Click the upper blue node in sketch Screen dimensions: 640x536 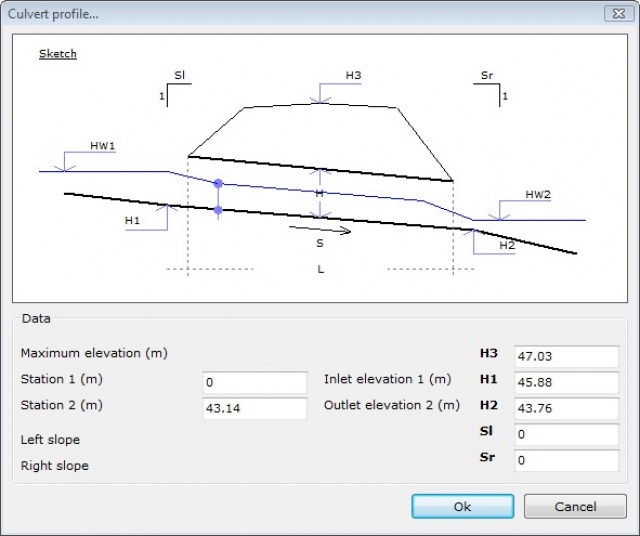[x=218, y=183]
